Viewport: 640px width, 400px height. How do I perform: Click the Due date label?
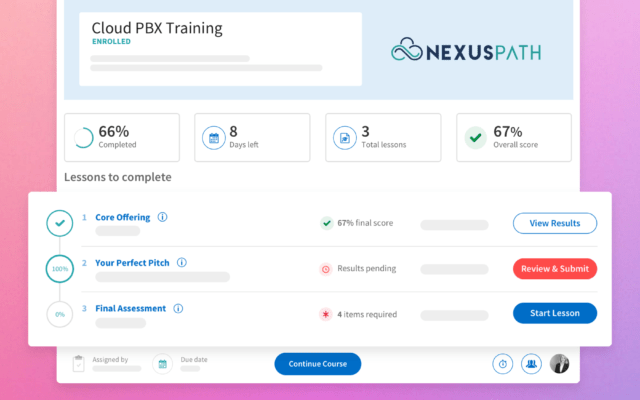[194, 360]
